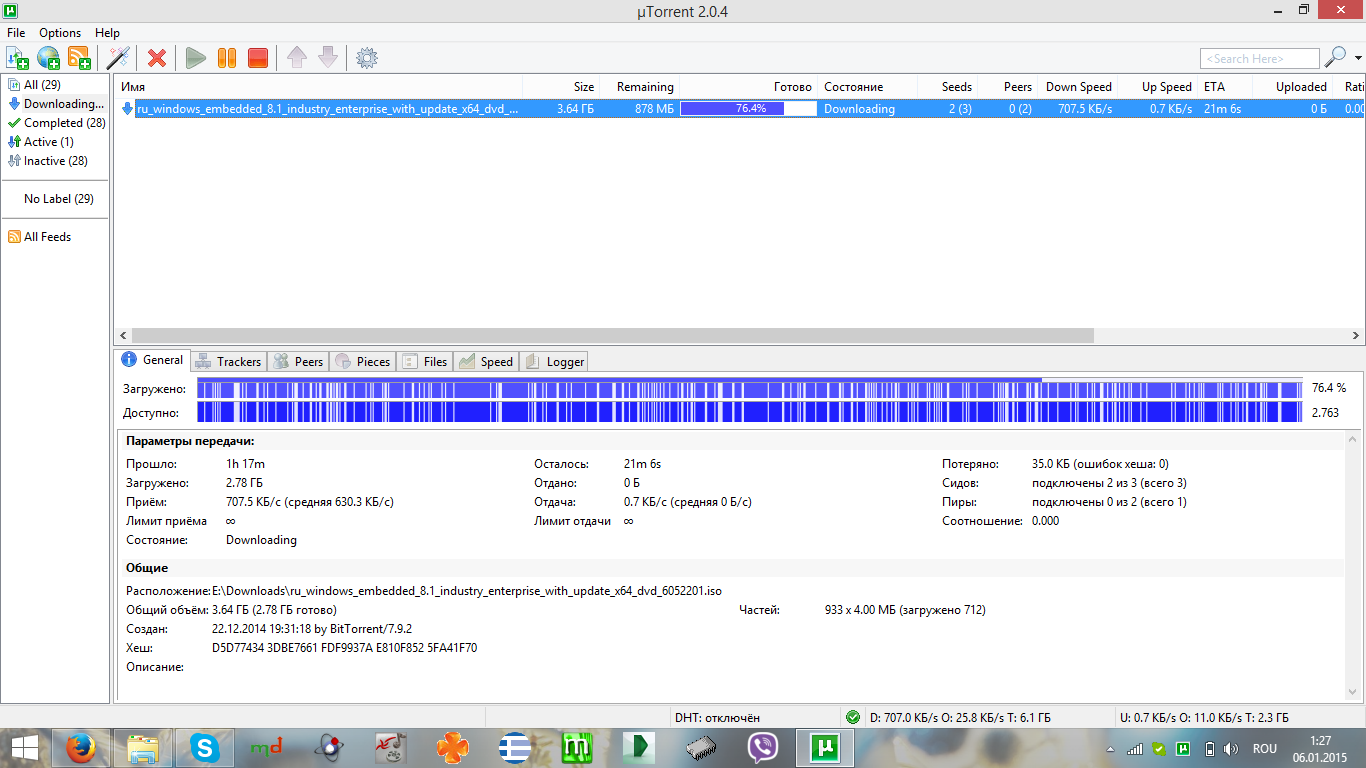Screen dimensions: 1366x768
Task: Sort by the Down Speed column header
Action: point(1078,87)
